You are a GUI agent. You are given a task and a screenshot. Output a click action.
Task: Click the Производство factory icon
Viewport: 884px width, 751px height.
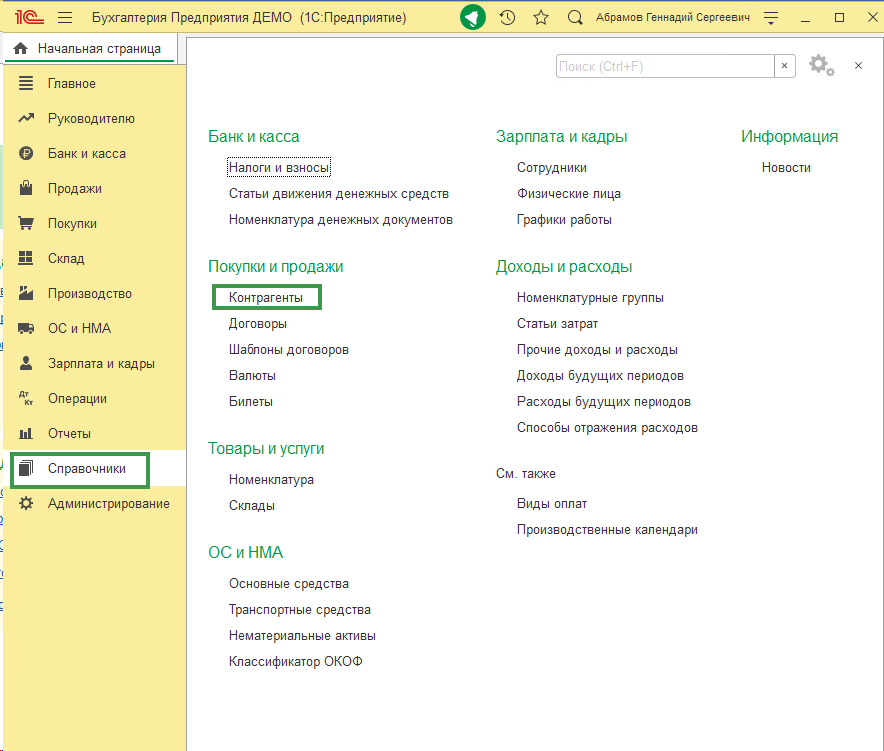click(26, 293)
